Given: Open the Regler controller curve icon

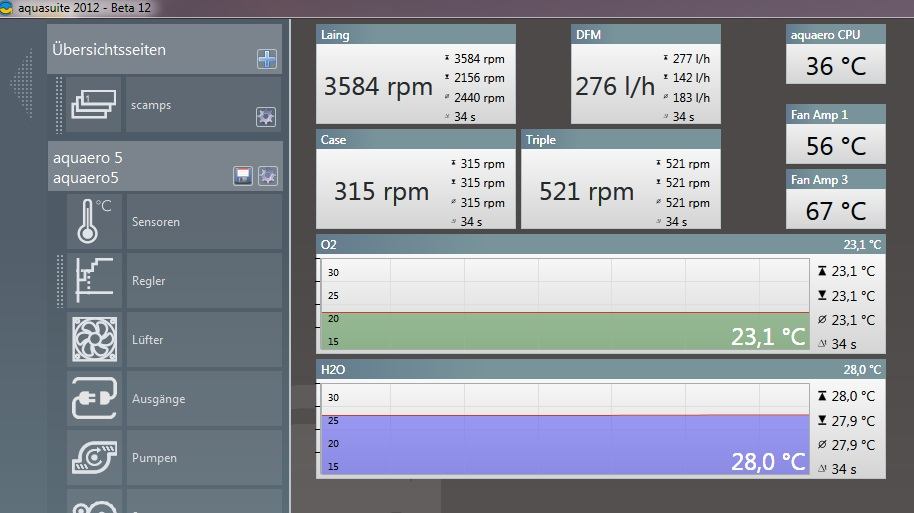Looking at the screenshot, I should [94, 281].
